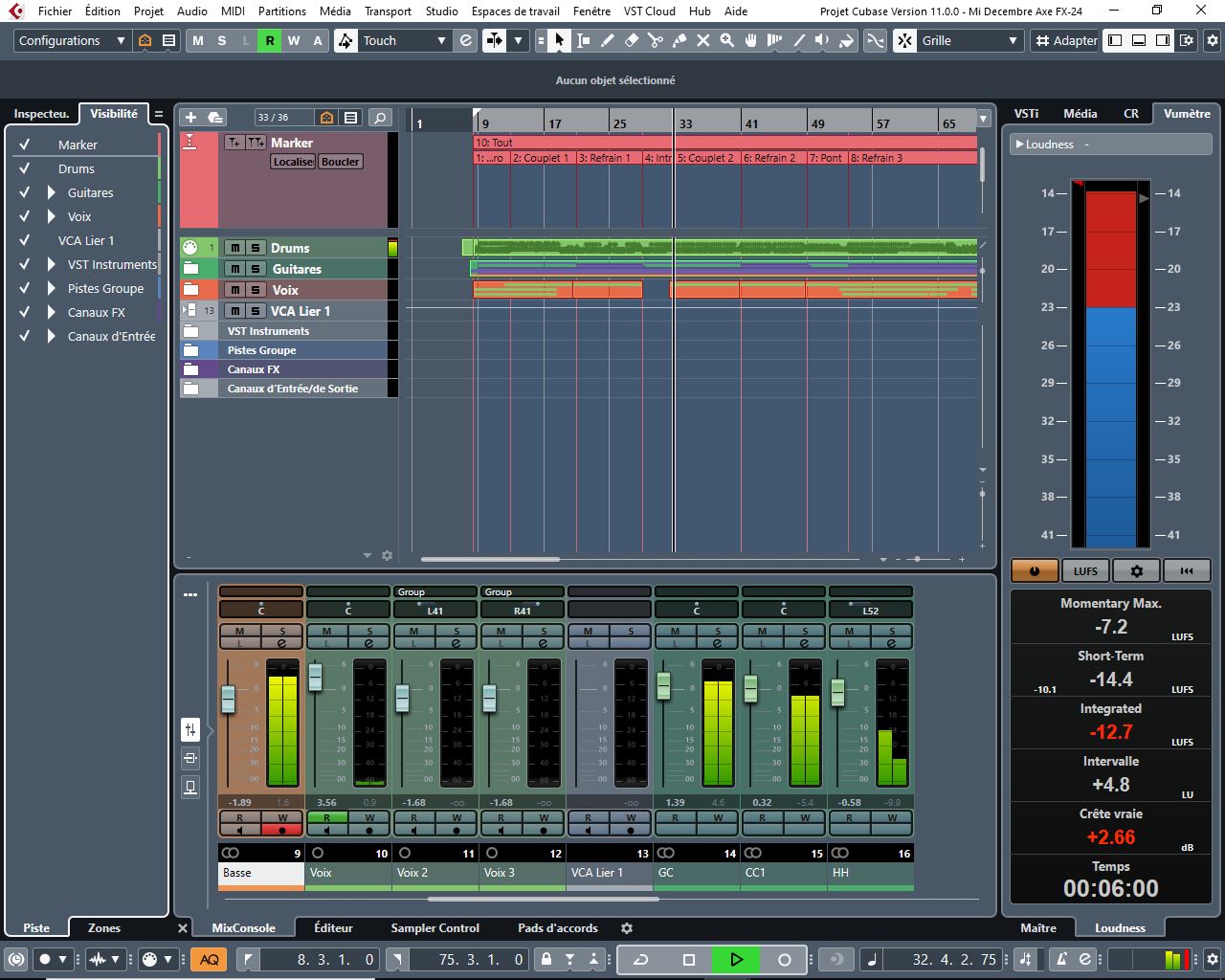
Task: Toggle the AQ auto-quantize button
Action: 209,959
